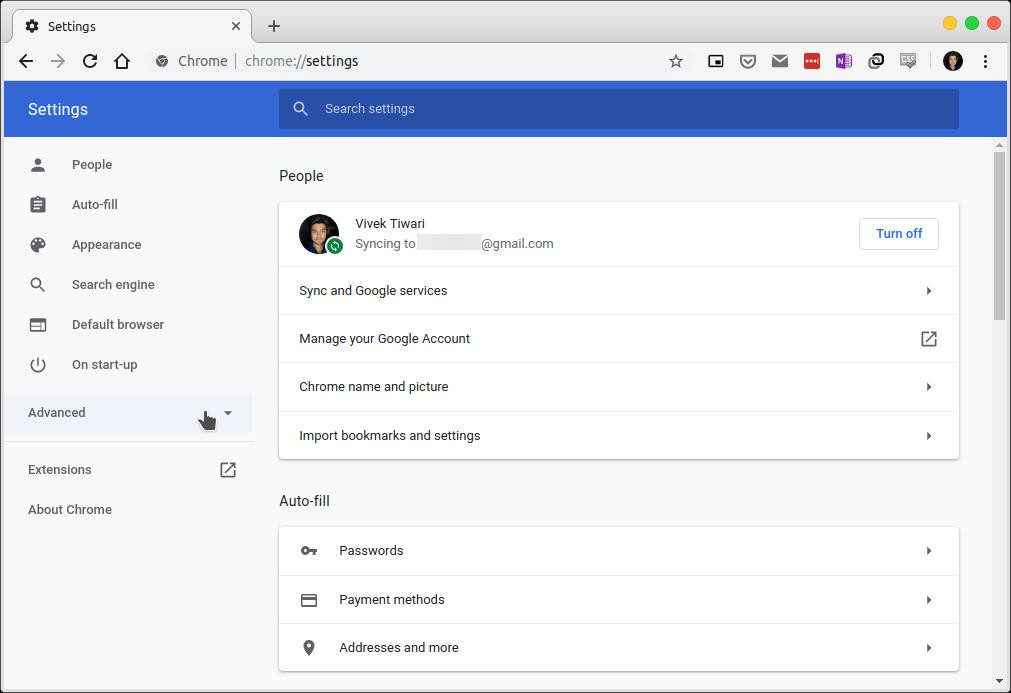Viewport: 1011px width, 693px height.
Task: Click the Chrome site info icon in the address bar
Action: [x=162, y=61]
